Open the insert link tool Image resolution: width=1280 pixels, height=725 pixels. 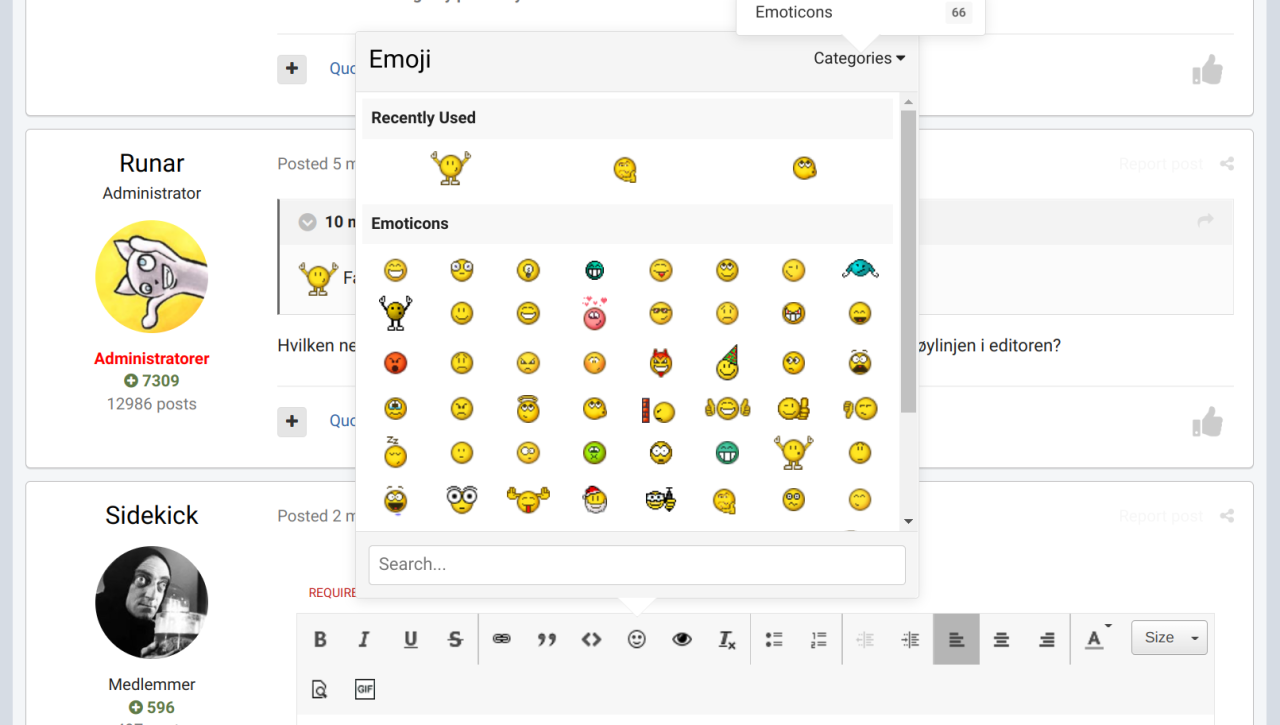[x=501, y=638]
